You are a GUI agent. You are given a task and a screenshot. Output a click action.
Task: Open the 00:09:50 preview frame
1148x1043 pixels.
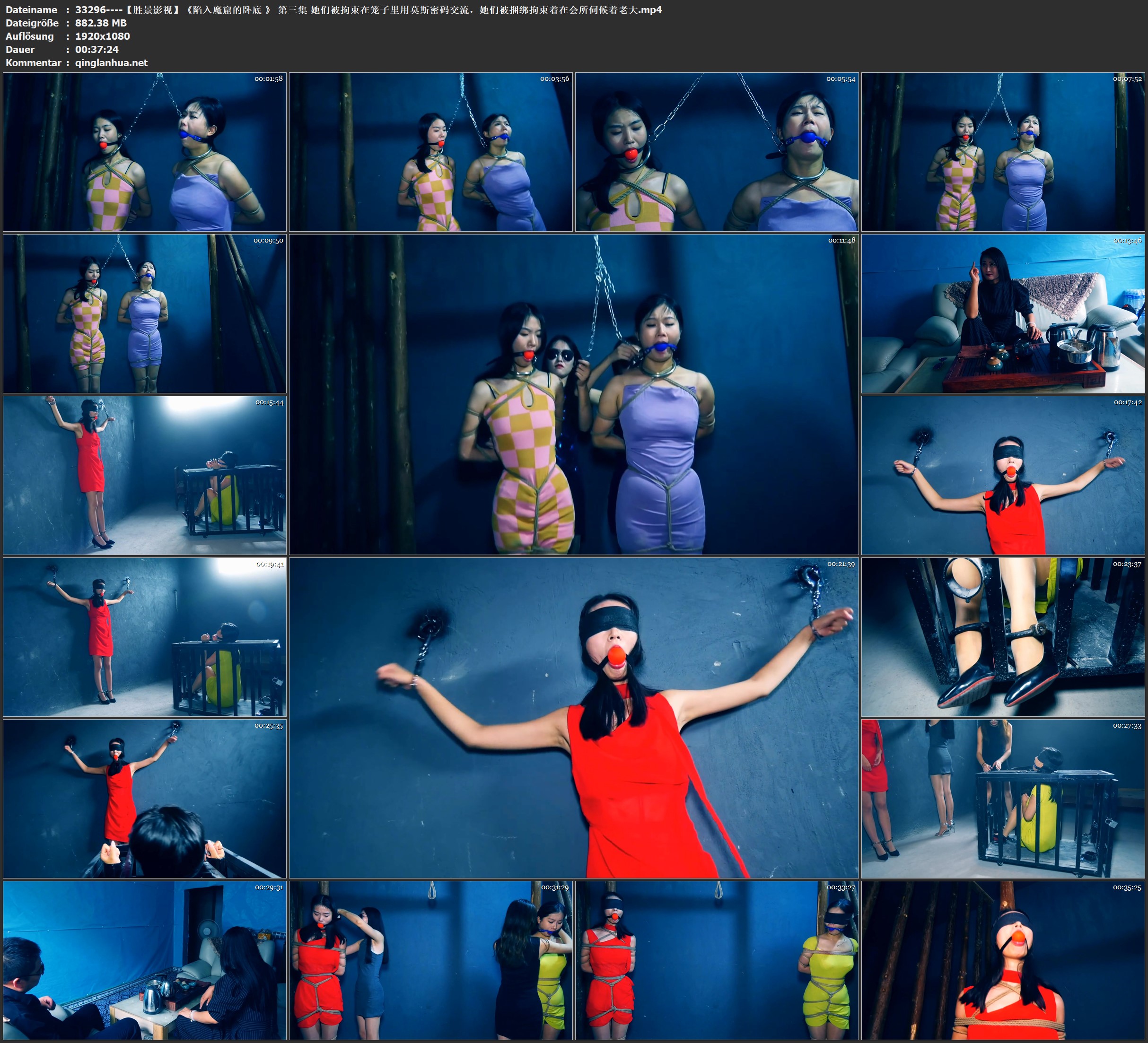pos(145,313)
